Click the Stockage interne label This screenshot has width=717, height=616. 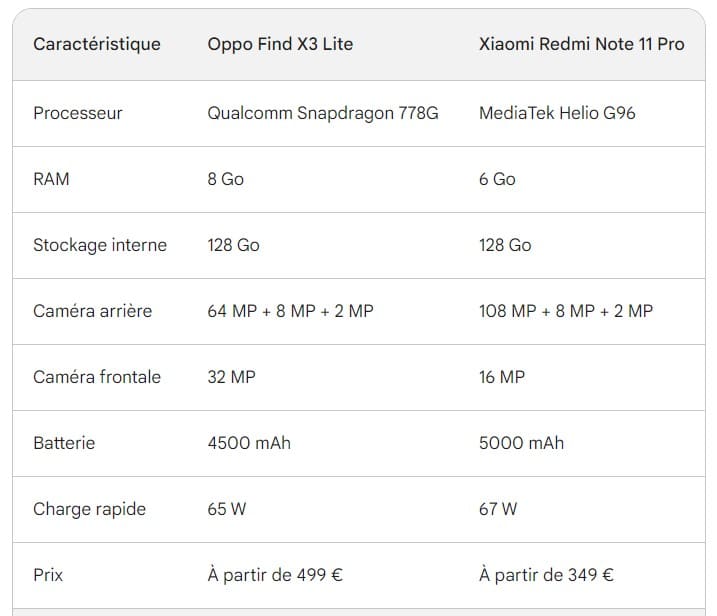(x=100, y=245)
